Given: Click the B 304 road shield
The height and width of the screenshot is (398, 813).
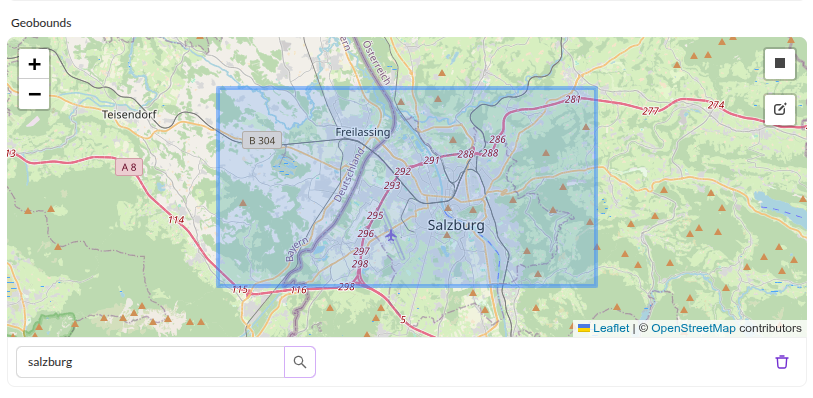Looking at the screenshot, I should [262, 140].
